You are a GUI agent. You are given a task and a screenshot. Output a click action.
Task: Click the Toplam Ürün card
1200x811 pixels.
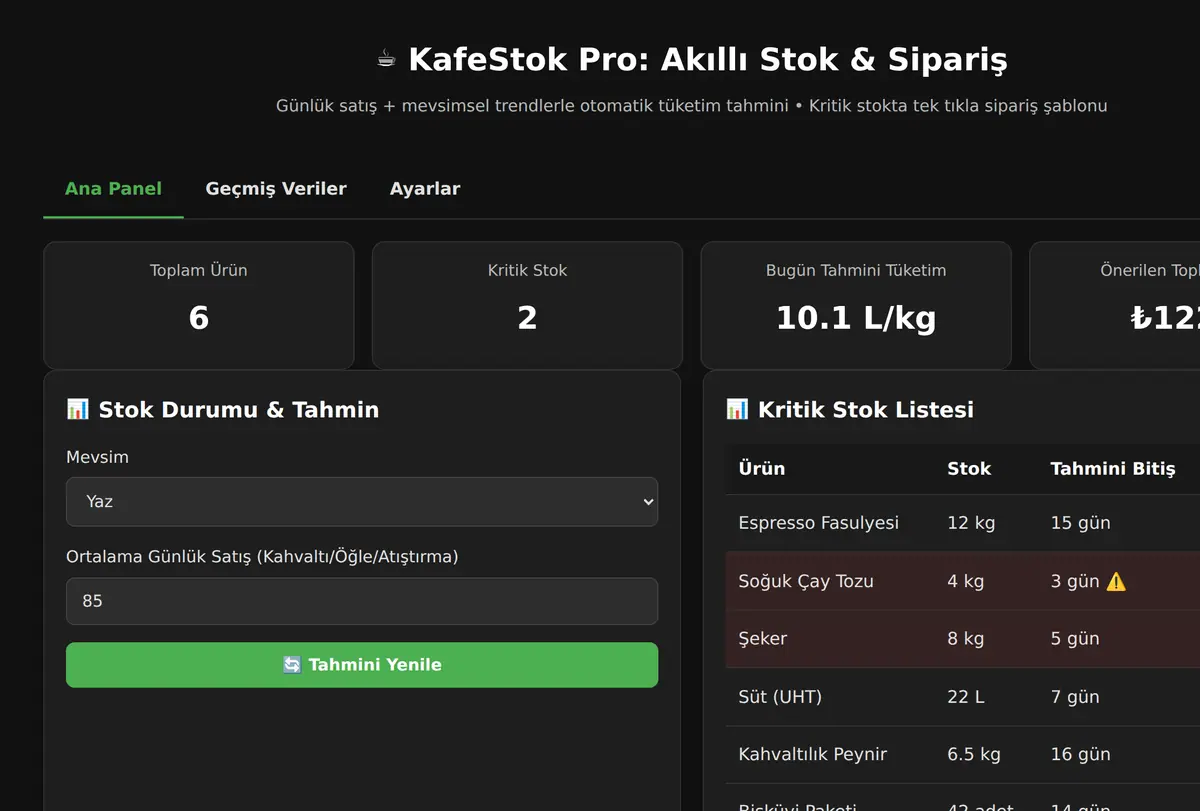point(199,305)
